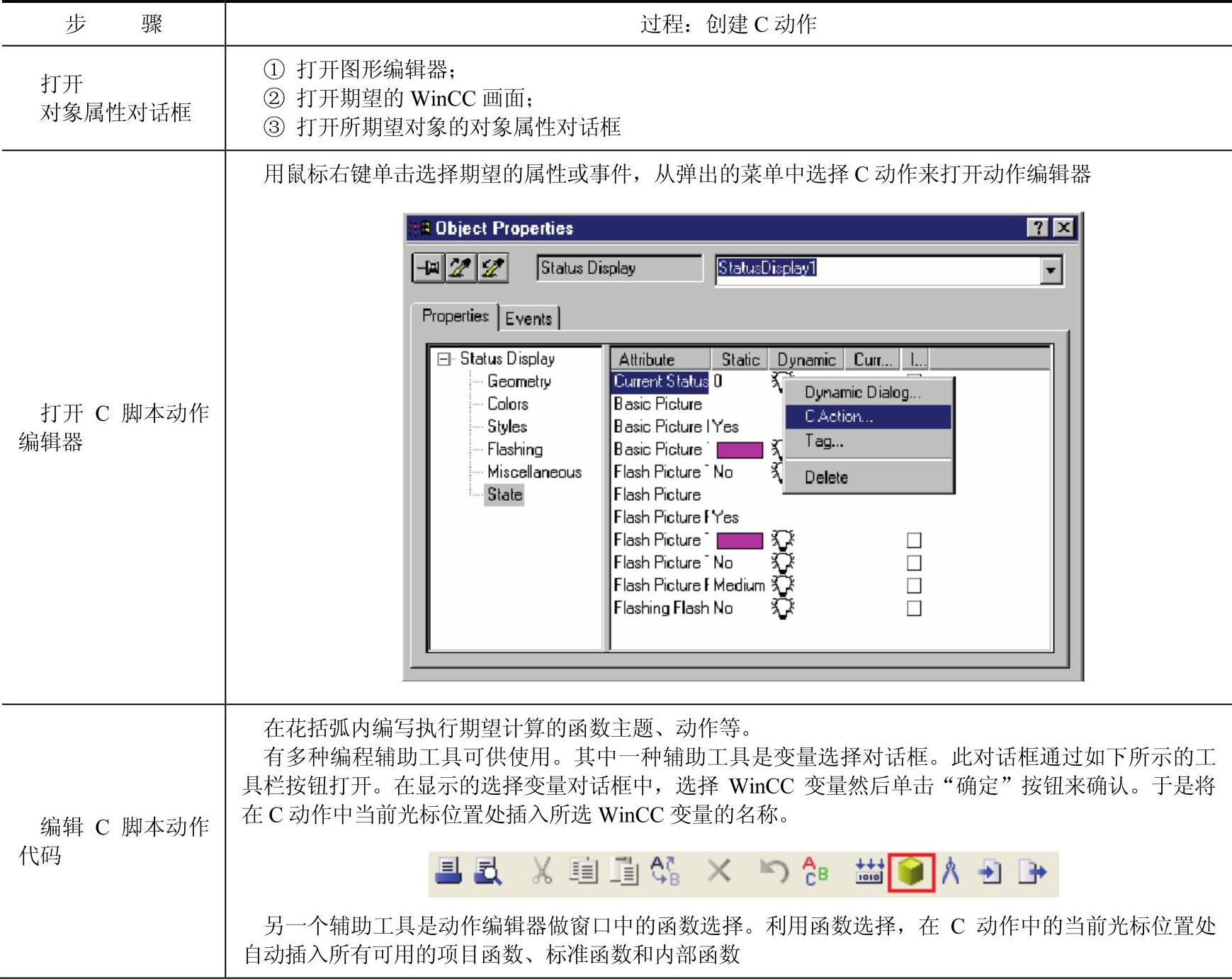Click the Undo arrow icon
The width and height of the screenshot is (1232, 979).
tap(774, 871)
